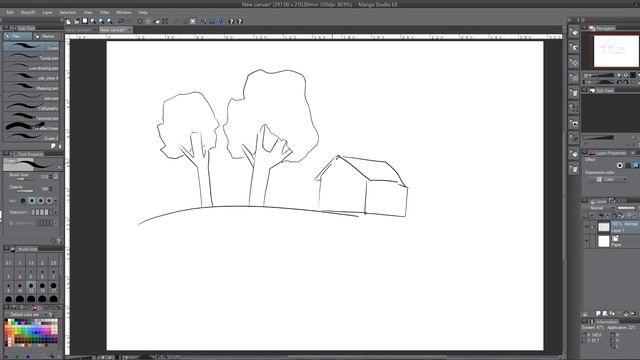Select the G-pen sub tool
The height and width of the screenshot is (360, 640).
(32, 47)
